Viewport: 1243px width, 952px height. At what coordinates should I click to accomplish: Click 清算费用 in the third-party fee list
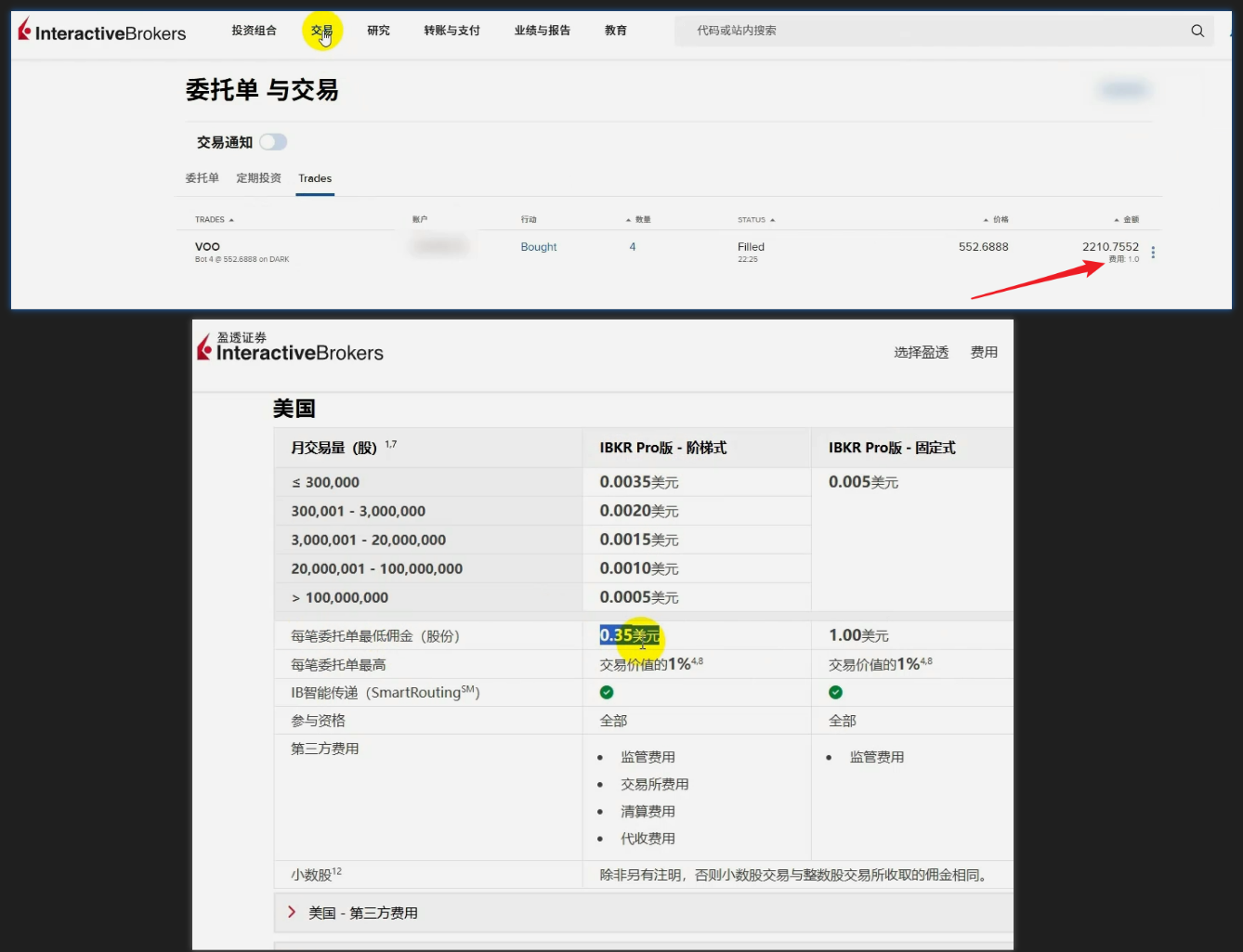tap(648, 812)
